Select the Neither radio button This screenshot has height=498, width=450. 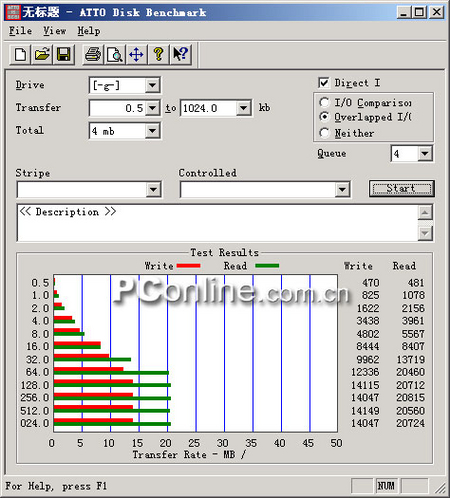[324, 133]
